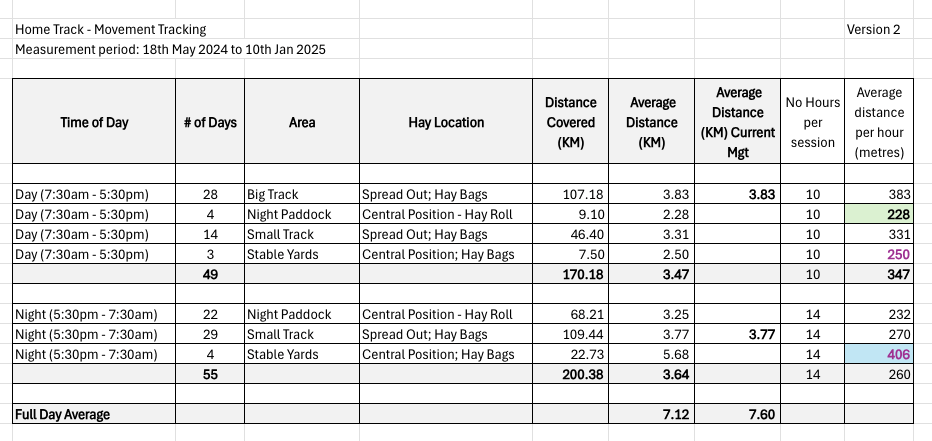Click the 2.50 average distance cell
The image size is (932, 441).
click(x=651, y=254)
